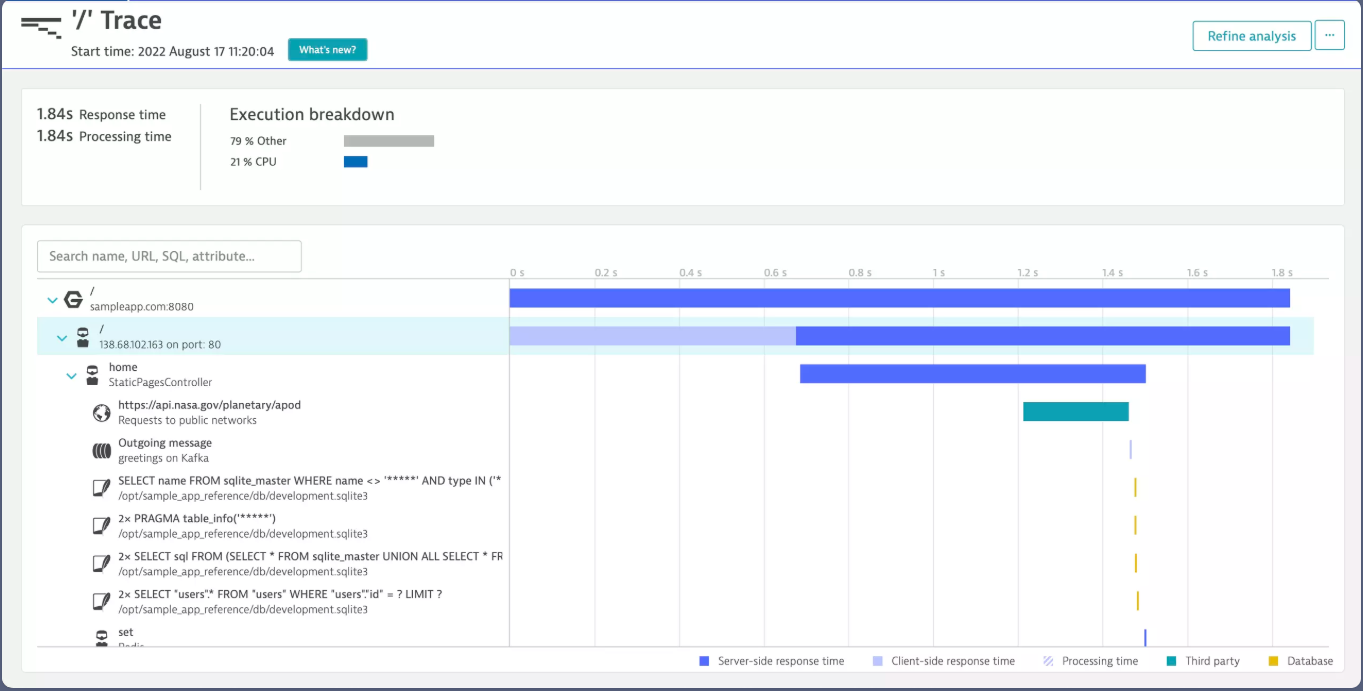Select the home span timeline bar
This screenshot has width=1363, height=691.
(x=972, y=374)
